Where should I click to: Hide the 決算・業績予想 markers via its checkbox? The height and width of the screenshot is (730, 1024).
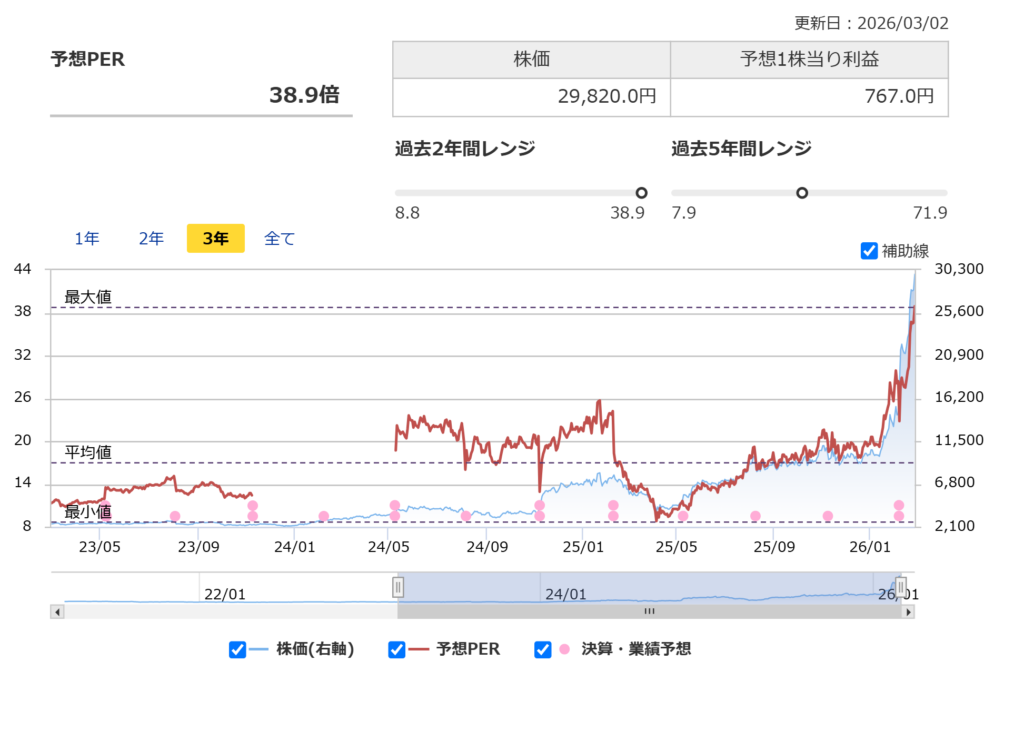click(x=543, y=649)
